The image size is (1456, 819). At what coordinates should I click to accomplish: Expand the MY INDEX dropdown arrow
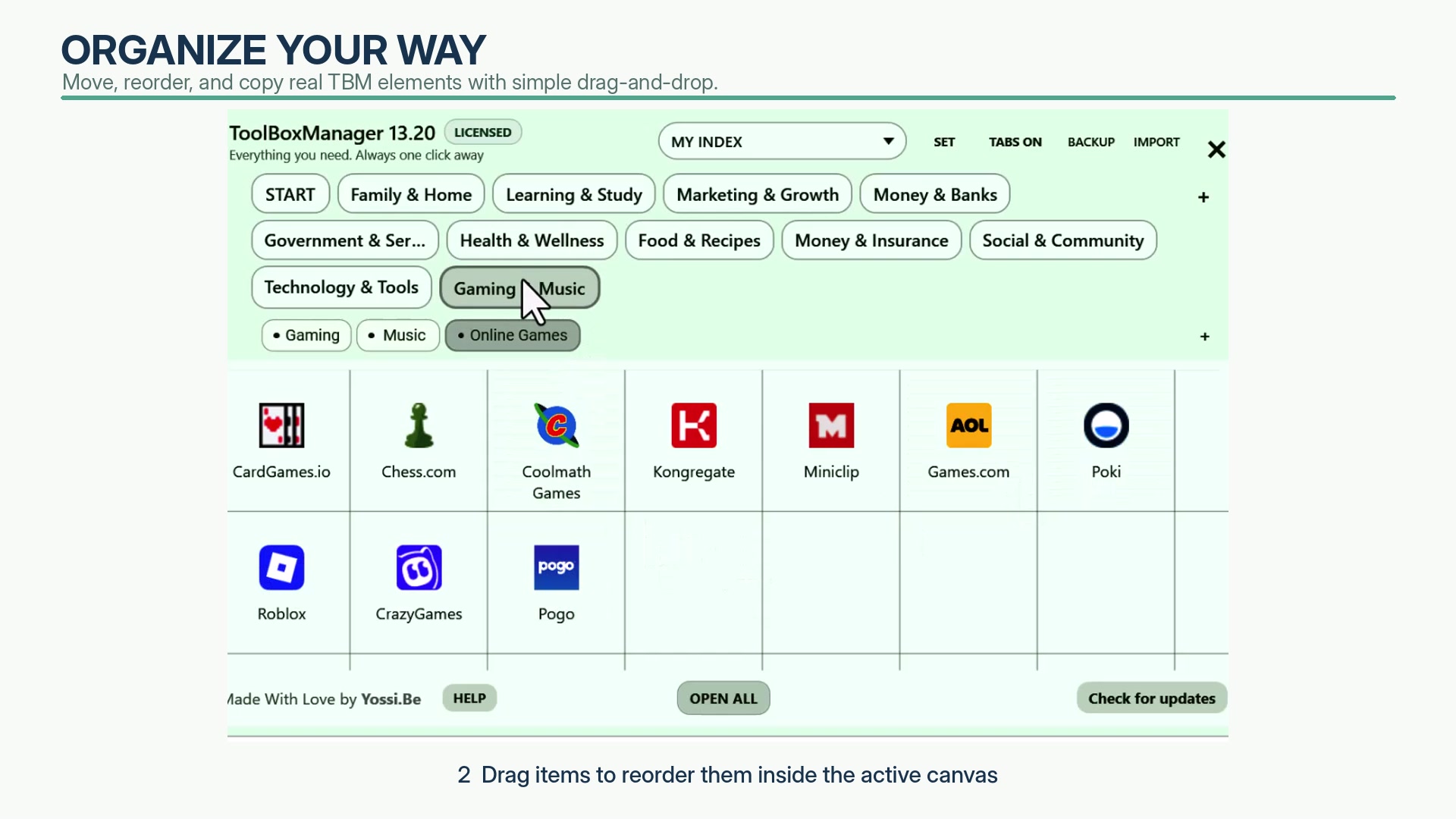click(889, 141)
